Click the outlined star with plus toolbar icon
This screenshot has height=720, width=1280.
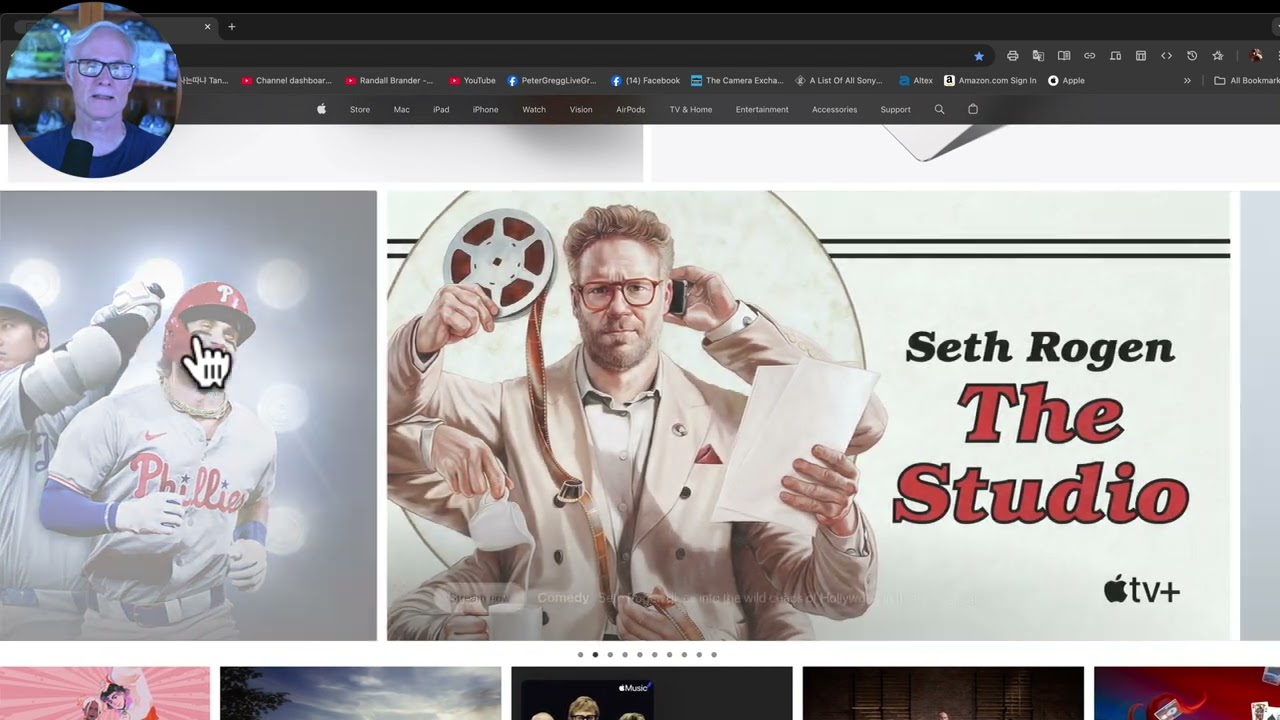[x=1218, y=56]
